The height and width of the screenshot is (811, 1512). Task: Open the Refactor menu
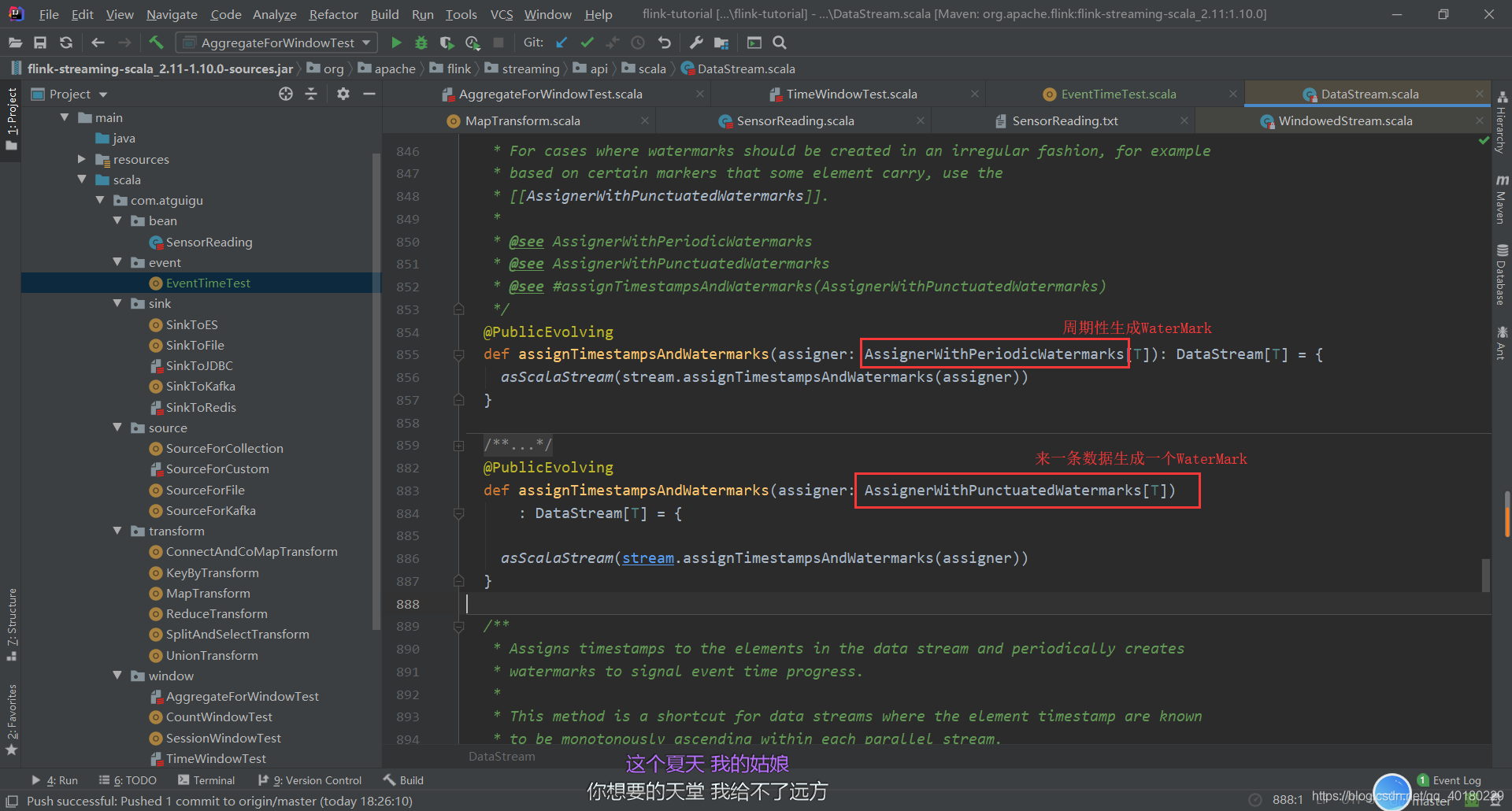pyautogui.click(x=333, y=14)
